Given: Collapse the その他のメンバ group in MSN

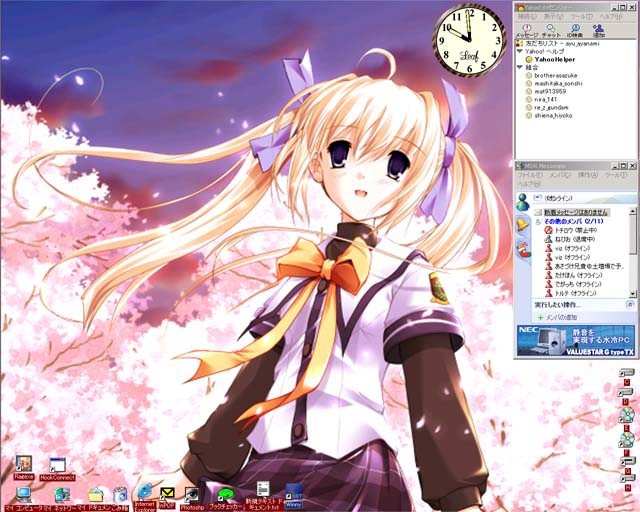Looking at the screenshot, I should tap(538, 221).
